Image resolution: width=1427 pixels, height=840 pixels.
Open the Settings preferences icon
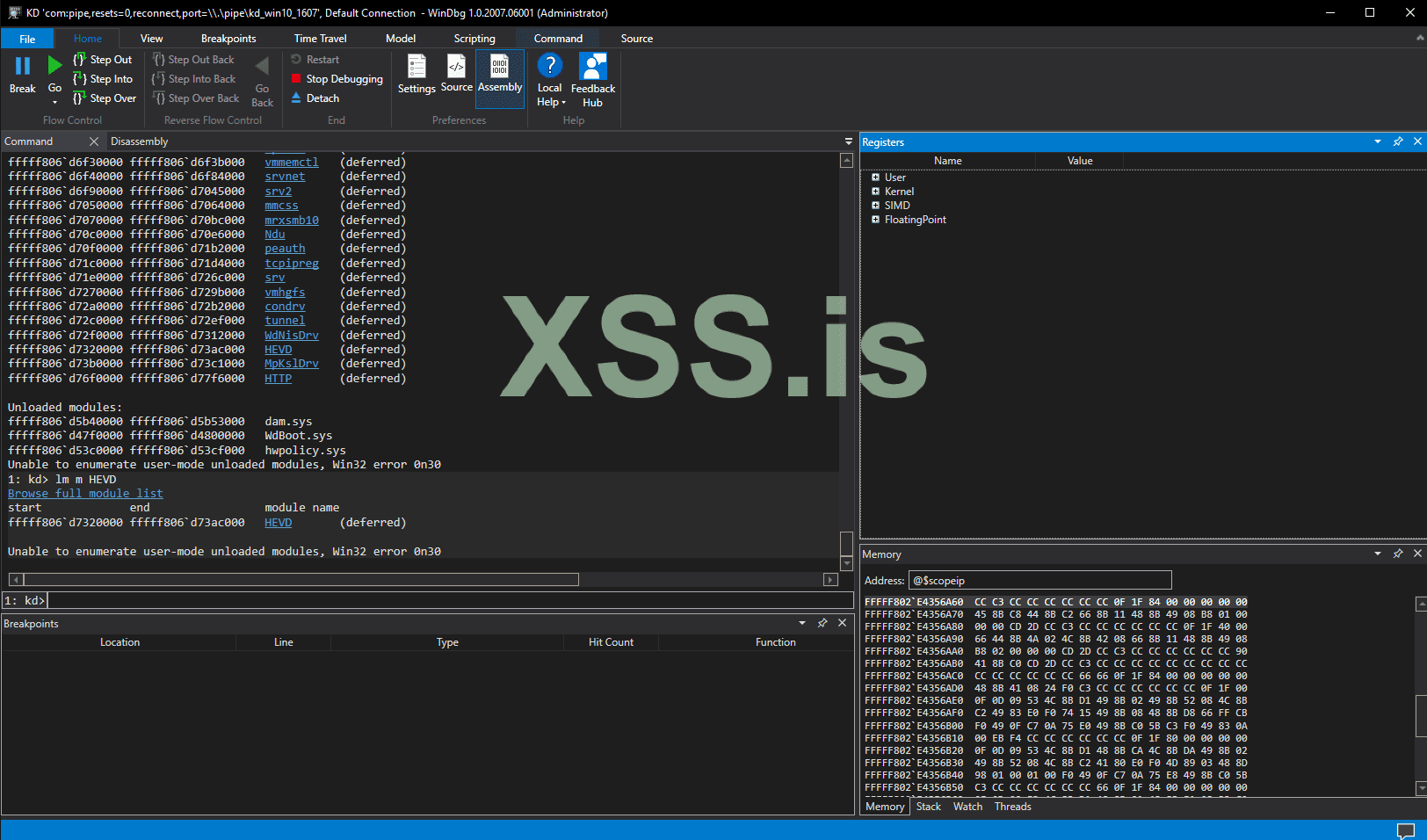click(417, 67)
